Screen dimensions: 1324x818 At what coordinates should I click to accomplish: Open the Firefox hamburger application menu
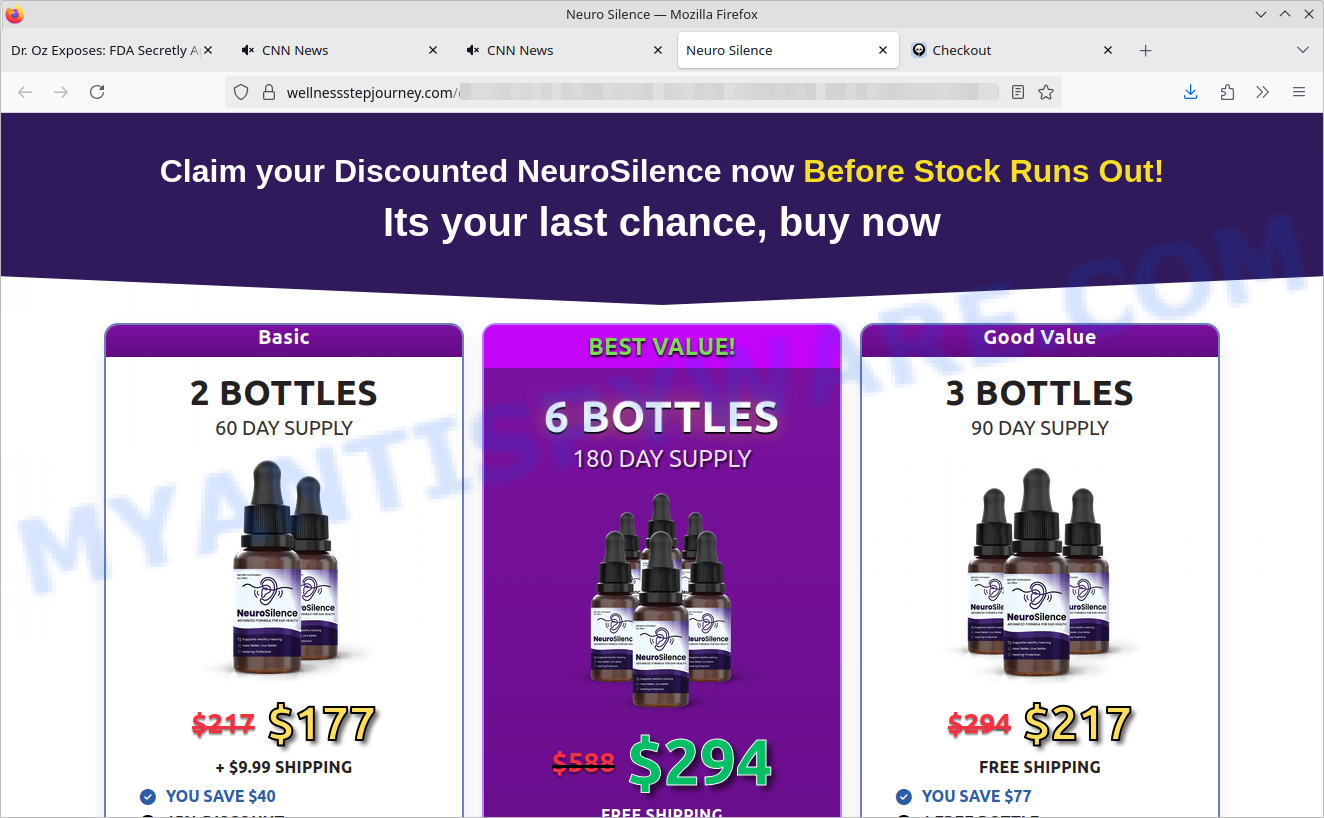(x=1299, y=92)
